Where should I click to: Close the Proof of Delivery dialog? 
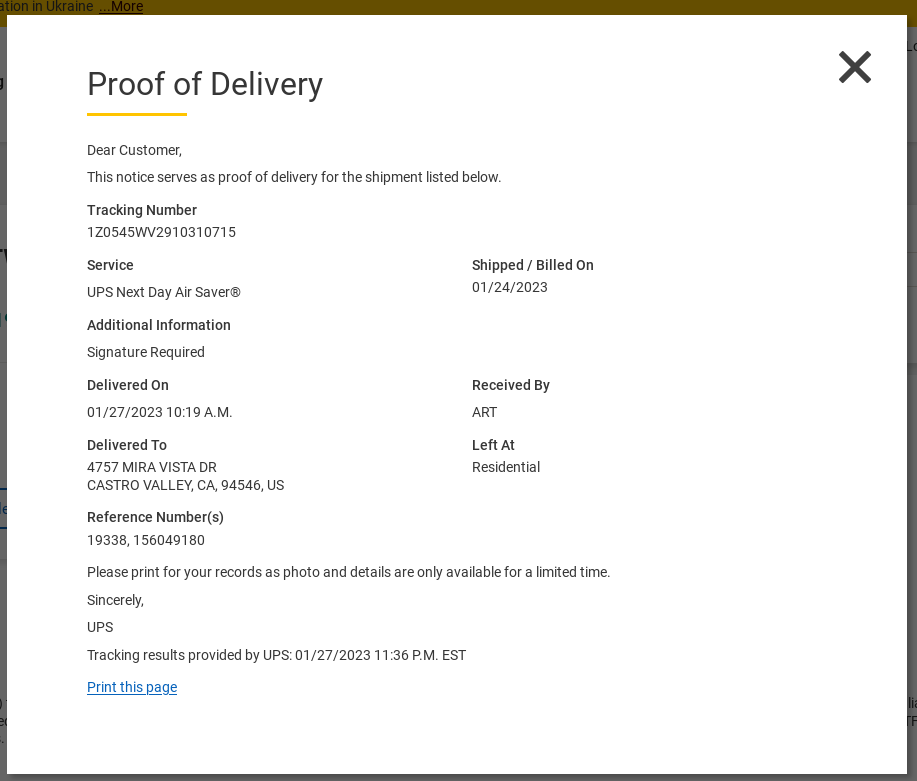tap(854, 67)
